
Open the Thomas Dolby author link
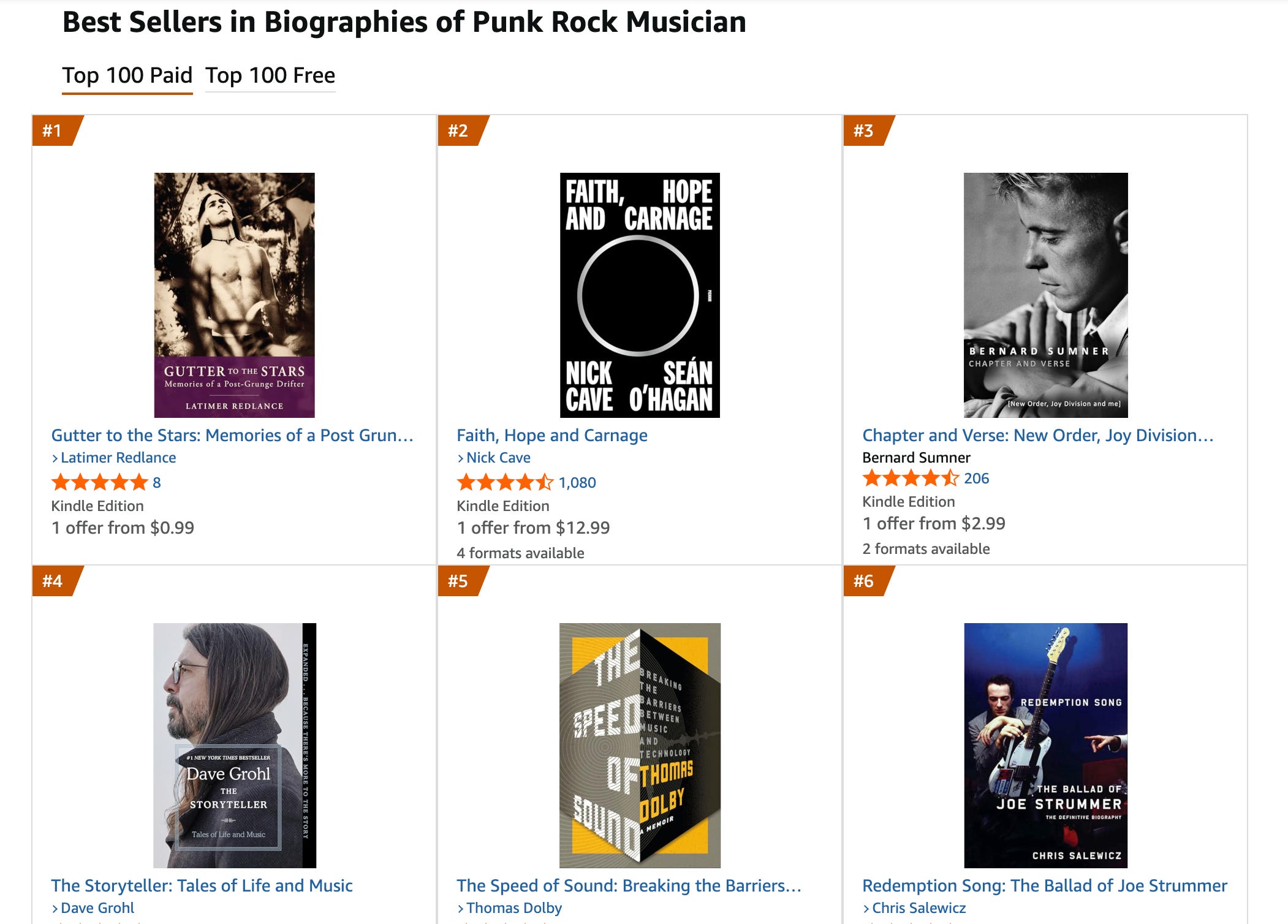coord(514,908)
